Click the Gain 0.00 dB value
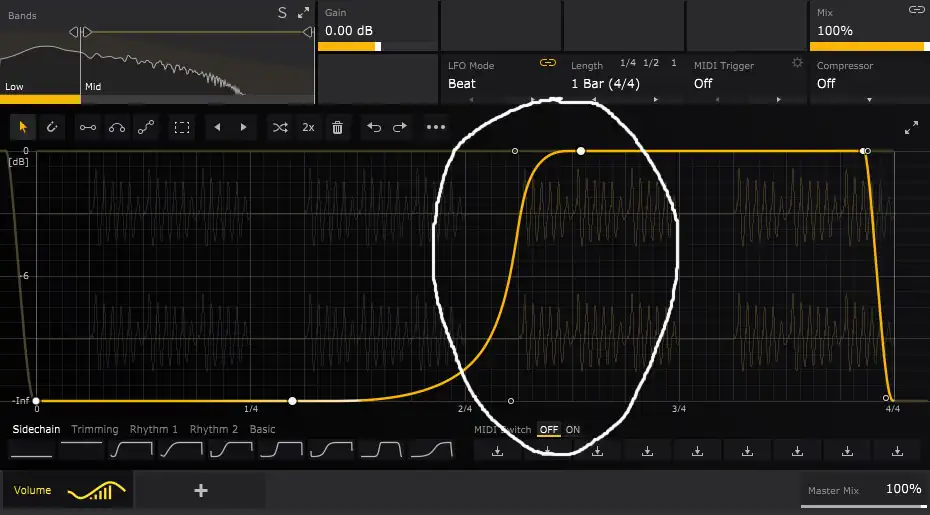Viewport: 930px width, 515px height. click(x=349, y=31)
